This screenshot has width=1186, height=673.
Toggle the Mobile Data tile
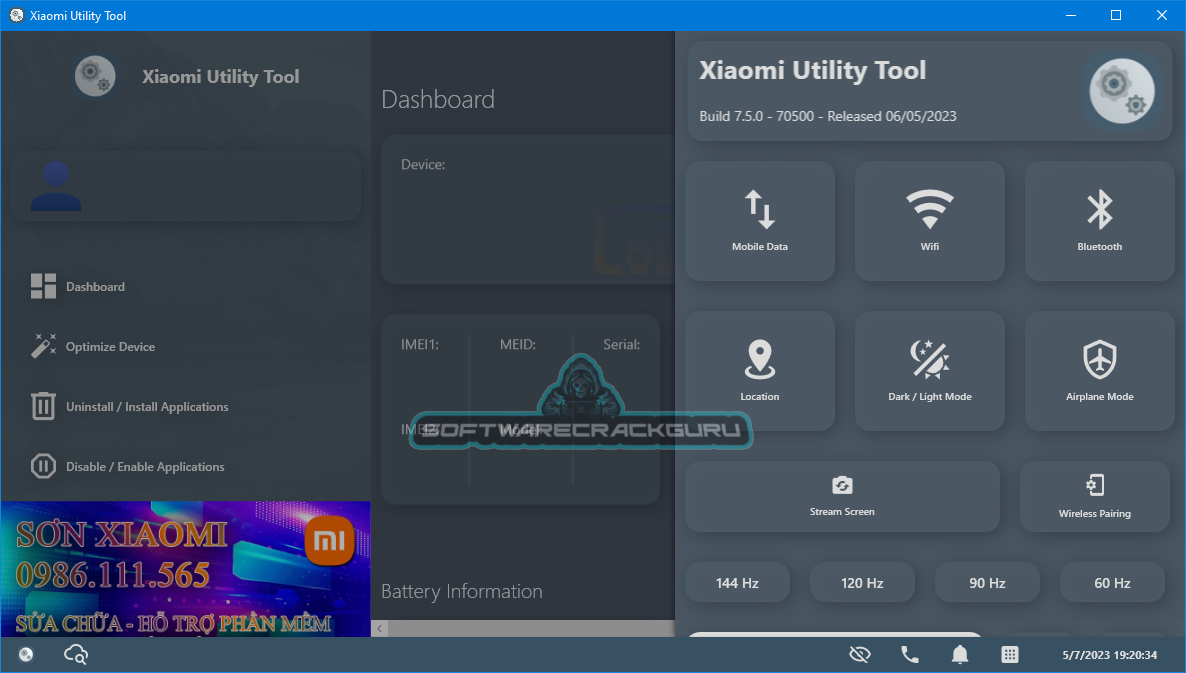pos(759,221)
